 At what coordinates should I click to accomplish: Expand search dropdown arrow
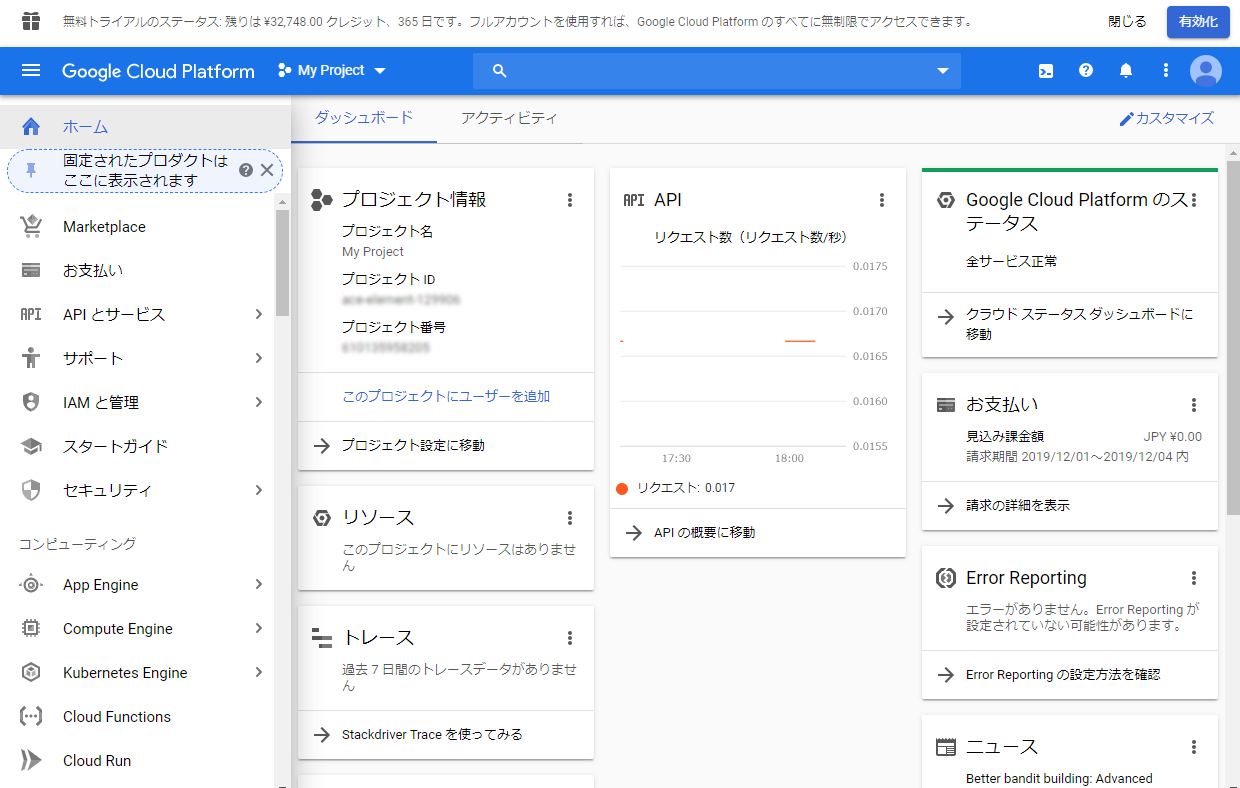(942, 71)
